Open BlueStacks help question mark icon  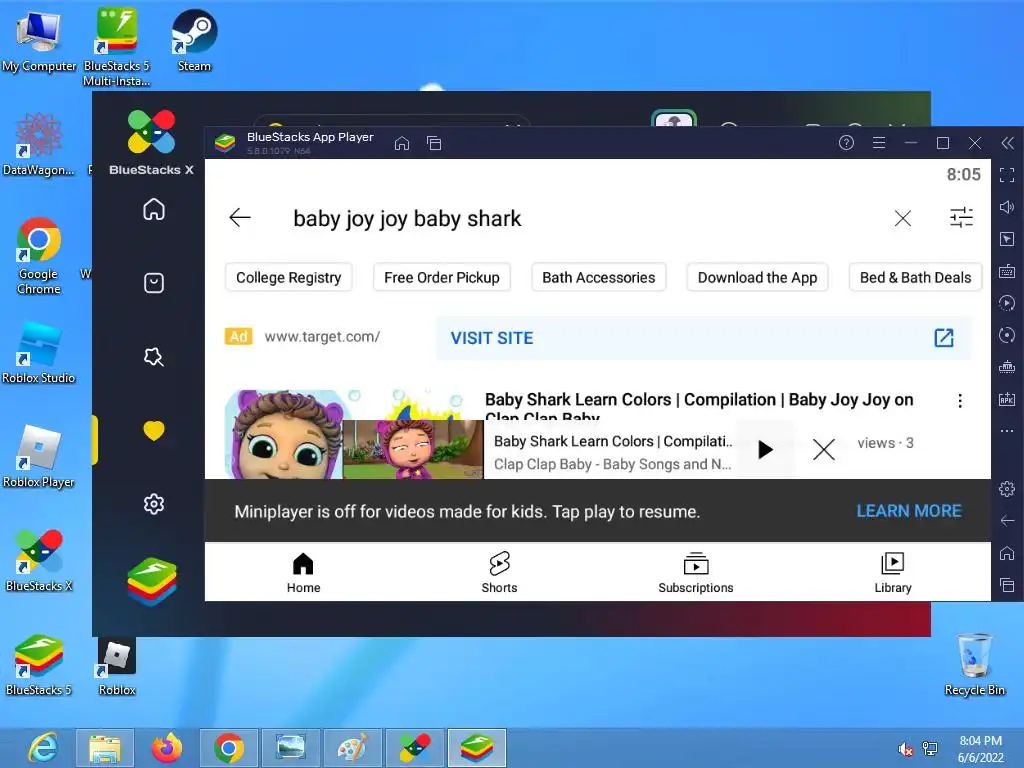click(x=846, y=142)
